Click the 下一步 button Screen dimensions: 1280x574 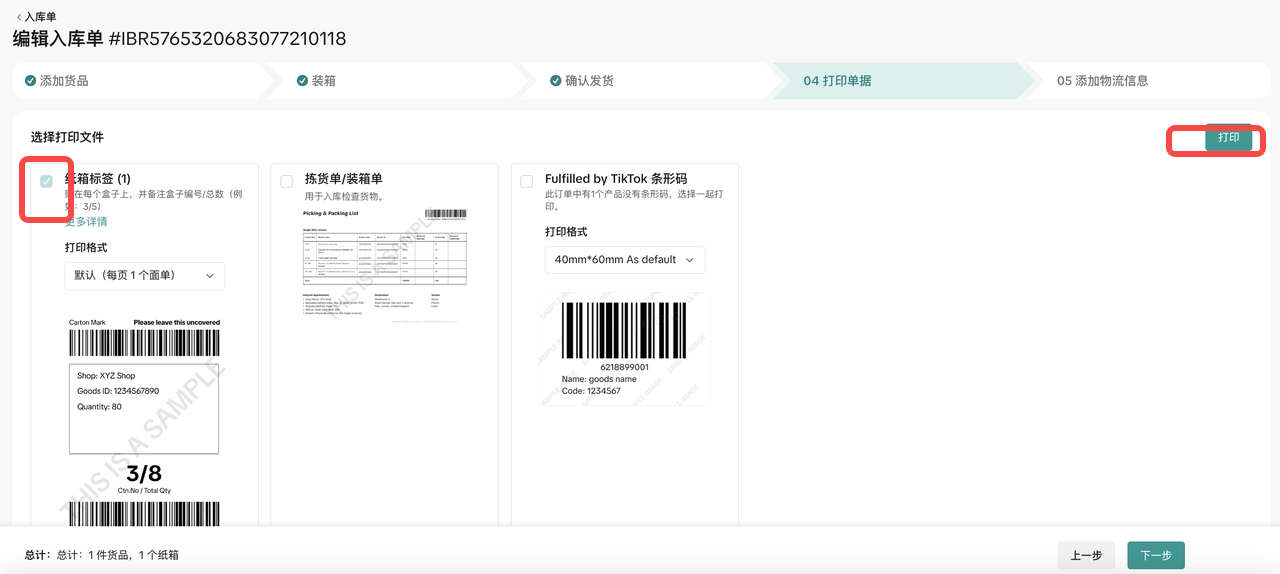[1155, 555]
